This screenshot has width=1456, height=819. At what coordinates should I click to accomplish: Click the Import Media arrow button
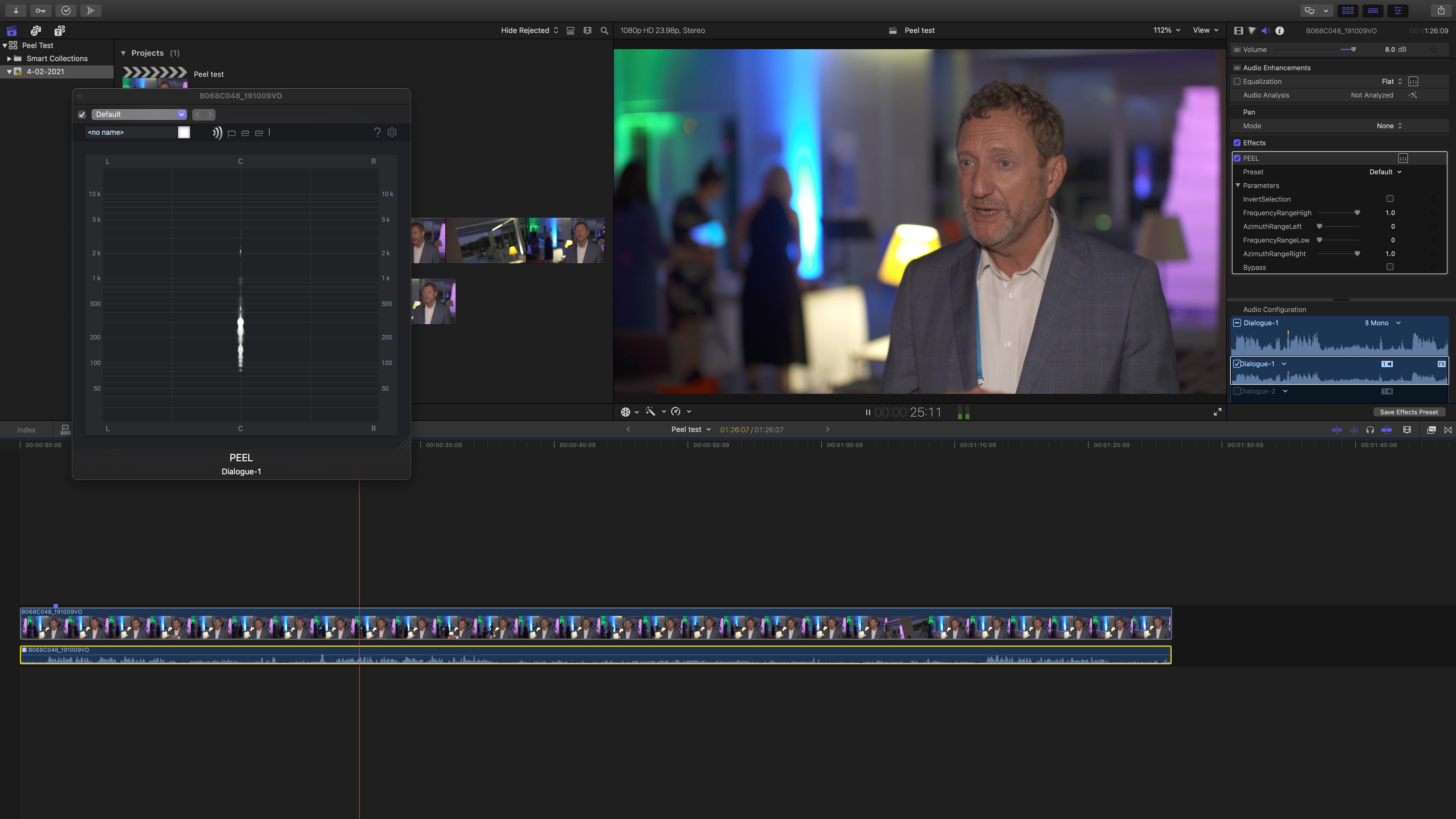16,10
